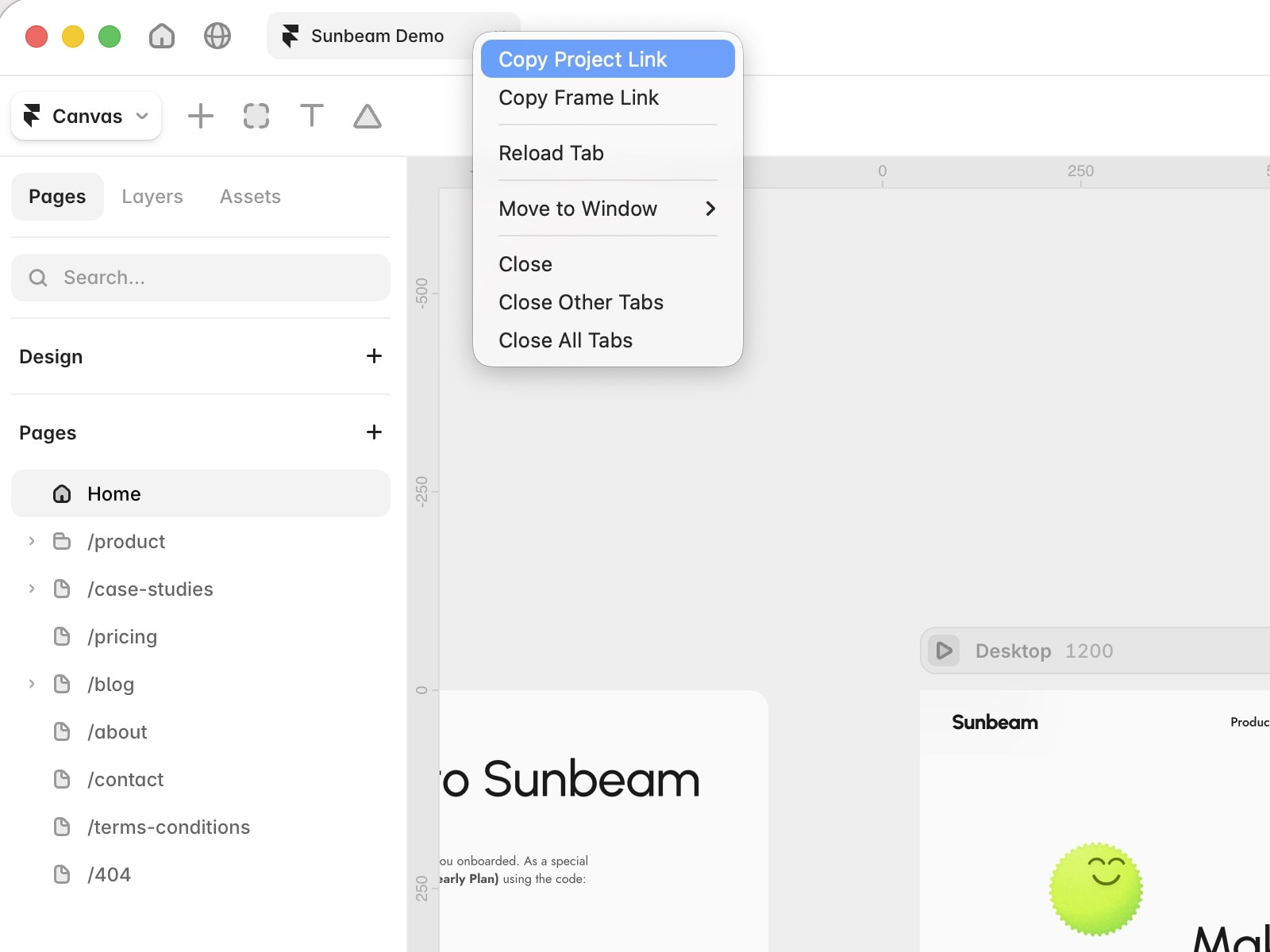The width and height of the screenshot is (1270, 952).
Task: Open the home dashboard icon
Action: coord(162,36)
